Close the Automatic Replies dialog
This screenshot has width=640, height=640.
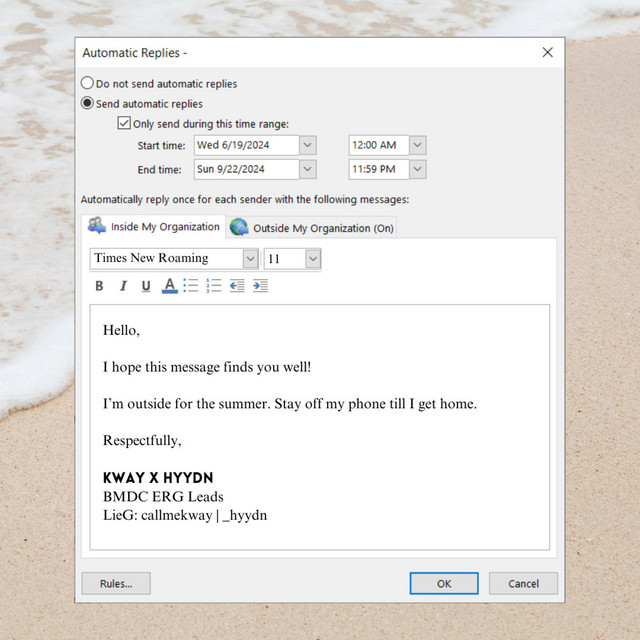coord(547,52)
